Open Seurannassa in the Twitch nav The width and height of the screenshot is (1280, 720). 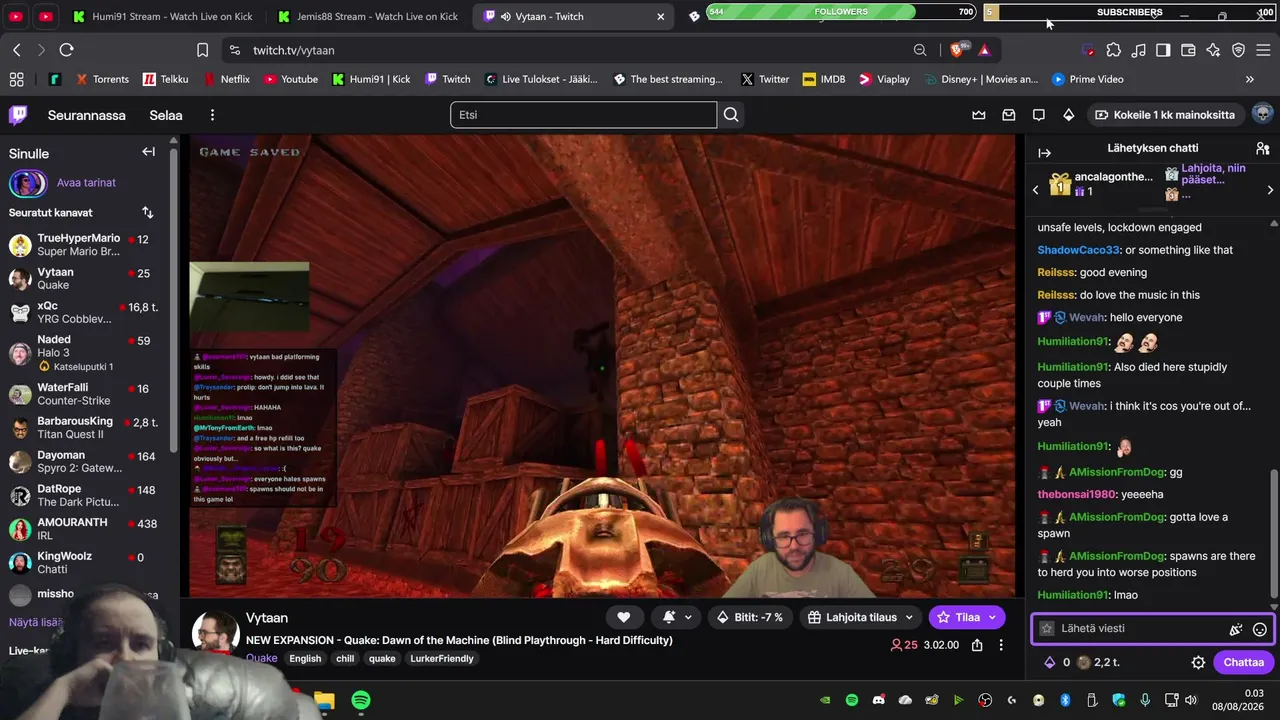[87, 115]
